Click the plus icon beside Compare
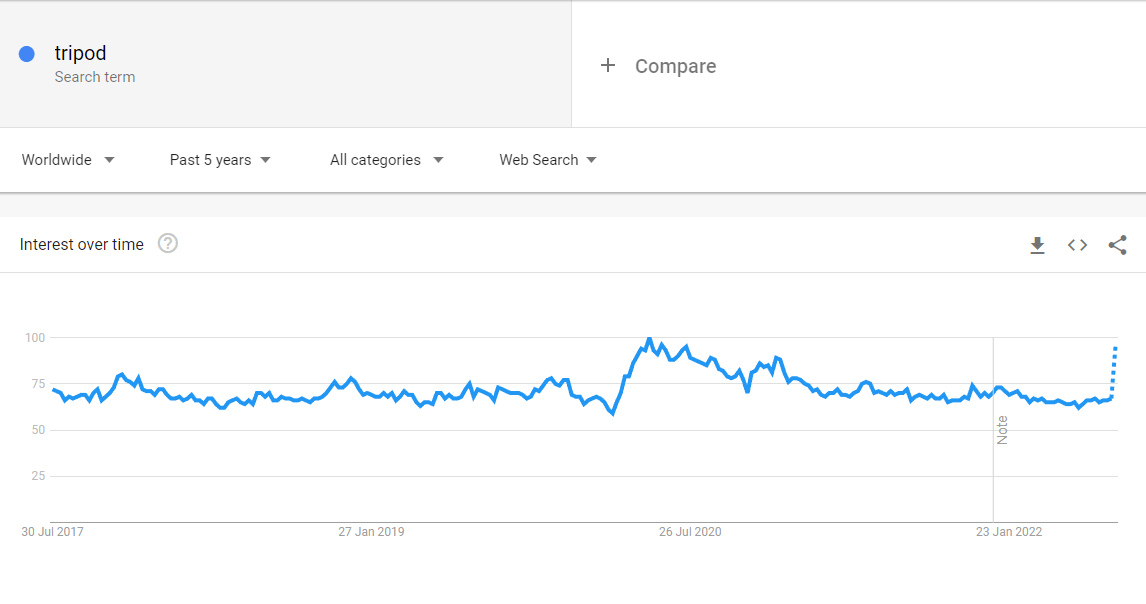 607,66
